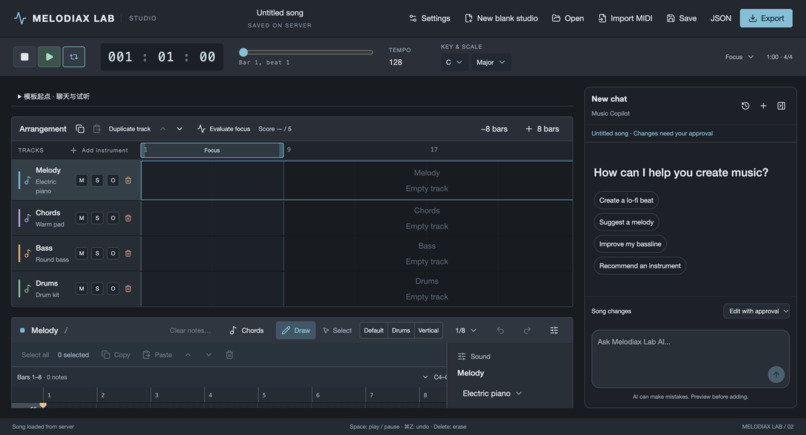Mute the Chords track
Screen dimensions: 806x435
81,218
